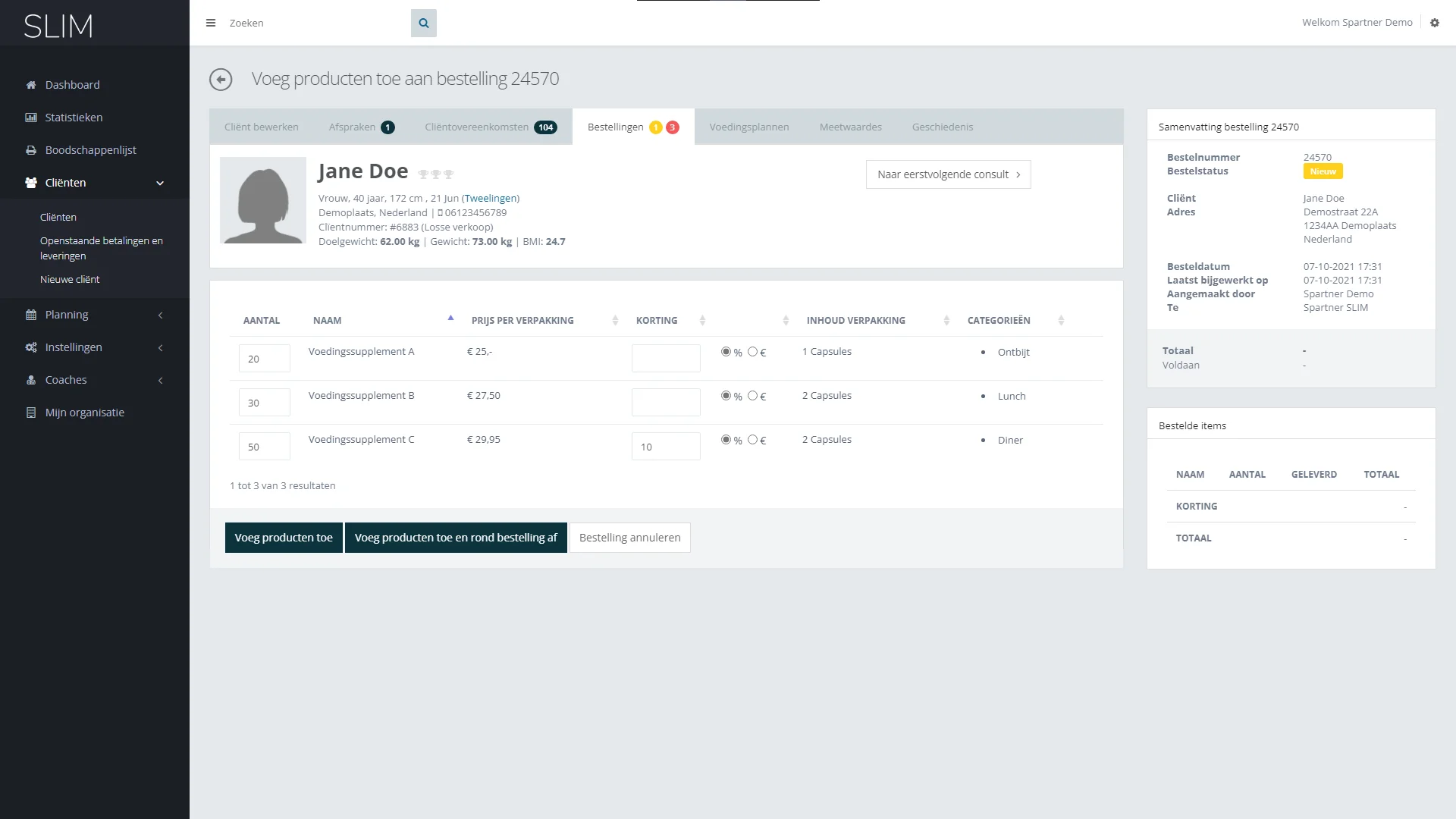Switch to the Voedingsplannen tab
Viewport: 1456px width, 819px height.
pyautogui.click(x=748, y=127)
